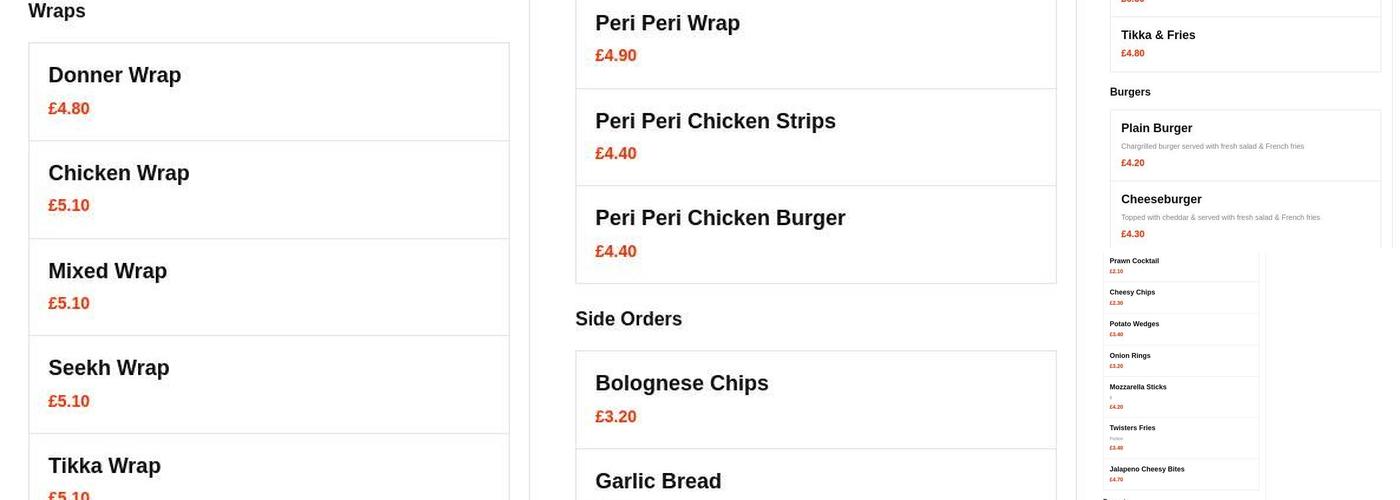Viewport: 1400px width, 500px height.
Task: Pick the Mozzarella Sticks item
Action: pos(1181,396)
